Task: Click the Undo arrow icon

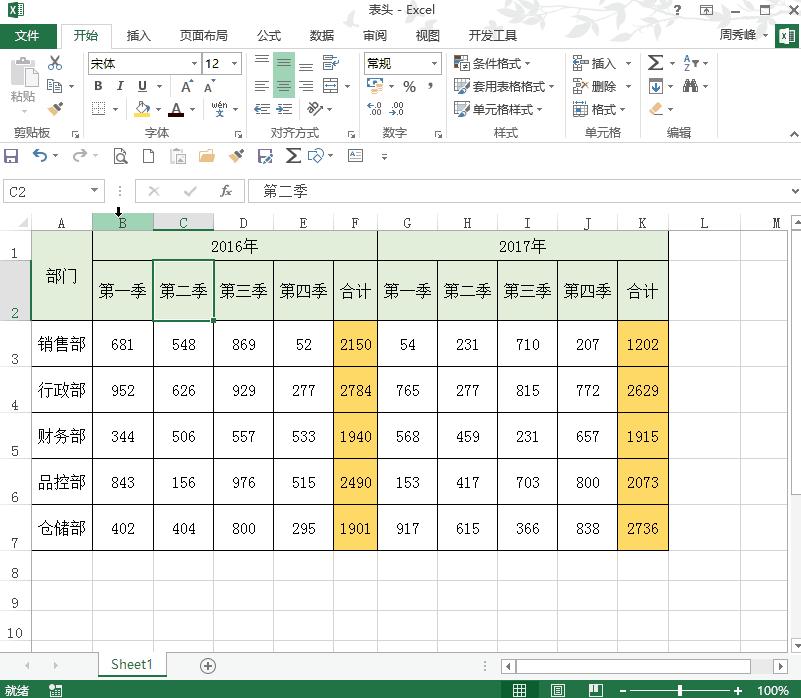Action: [x=40, y=156]
